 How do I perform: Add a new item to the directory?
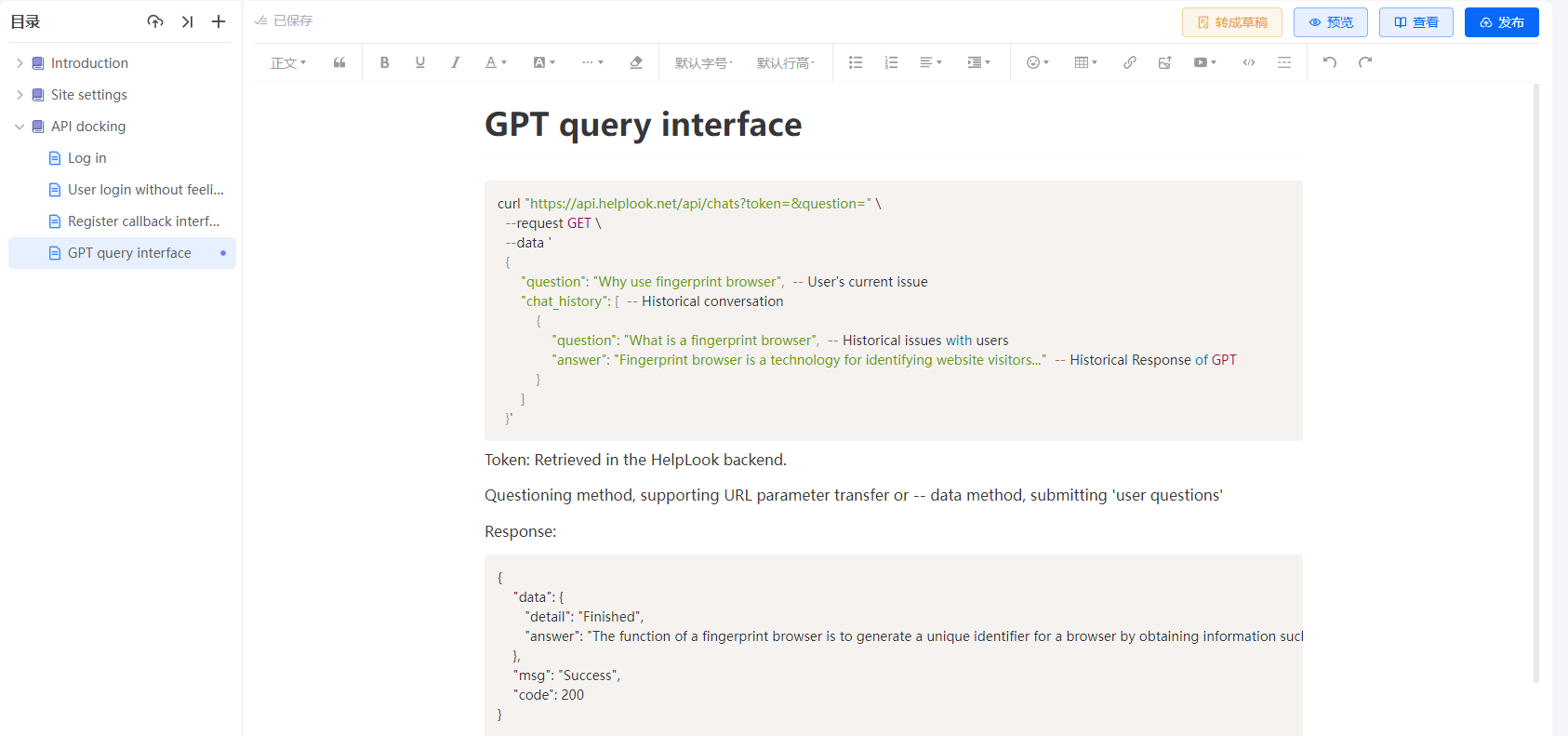219,21
